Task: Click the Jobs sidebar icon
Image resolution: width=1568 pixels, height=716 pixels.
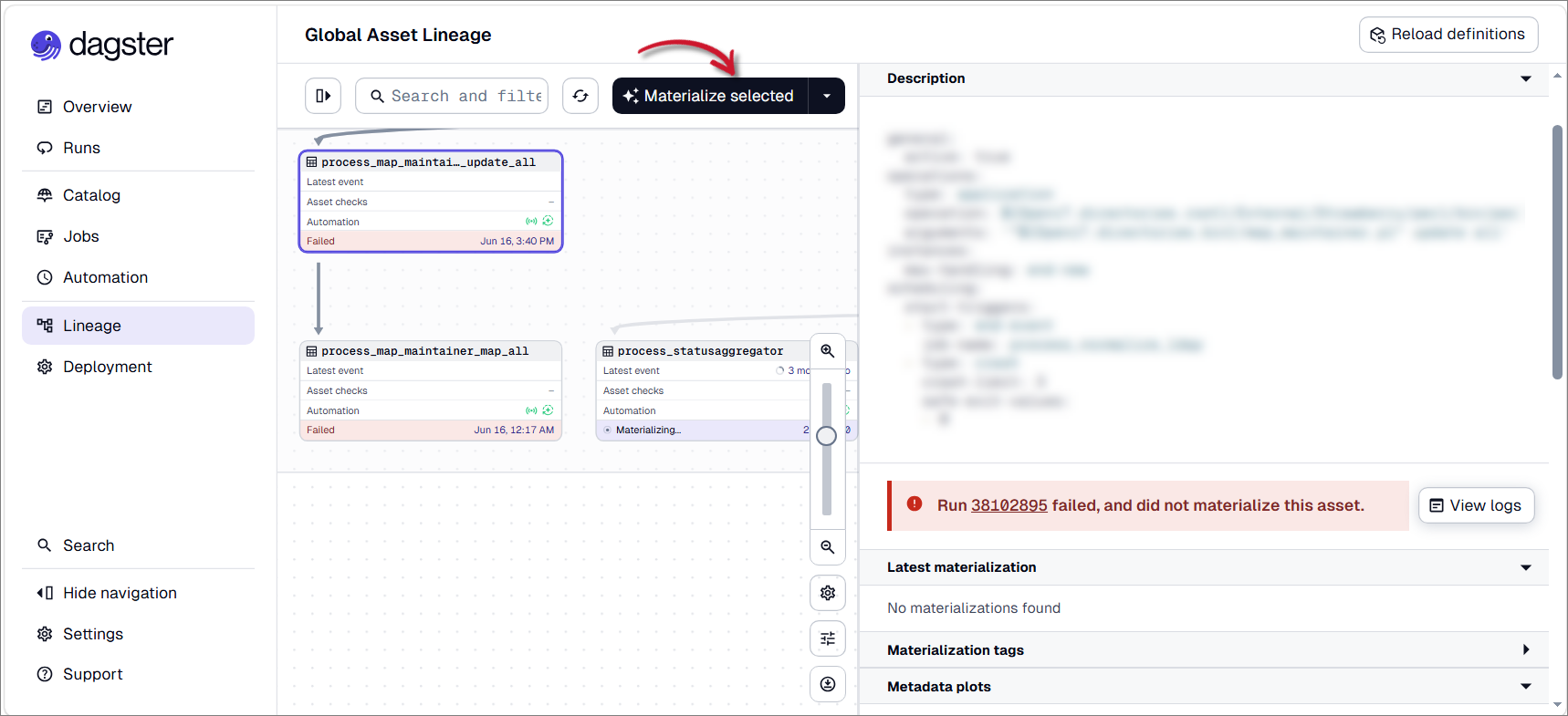Action: tap(45, 236)
